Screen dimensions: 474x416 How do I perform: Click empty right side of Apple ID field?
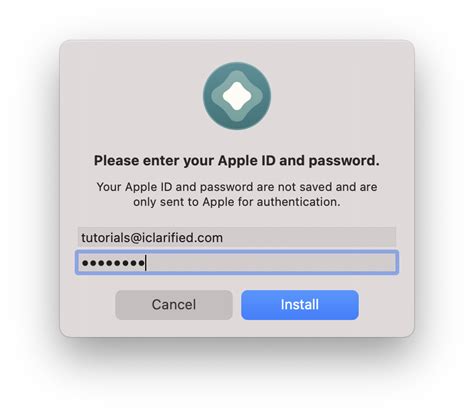[310, 237]
